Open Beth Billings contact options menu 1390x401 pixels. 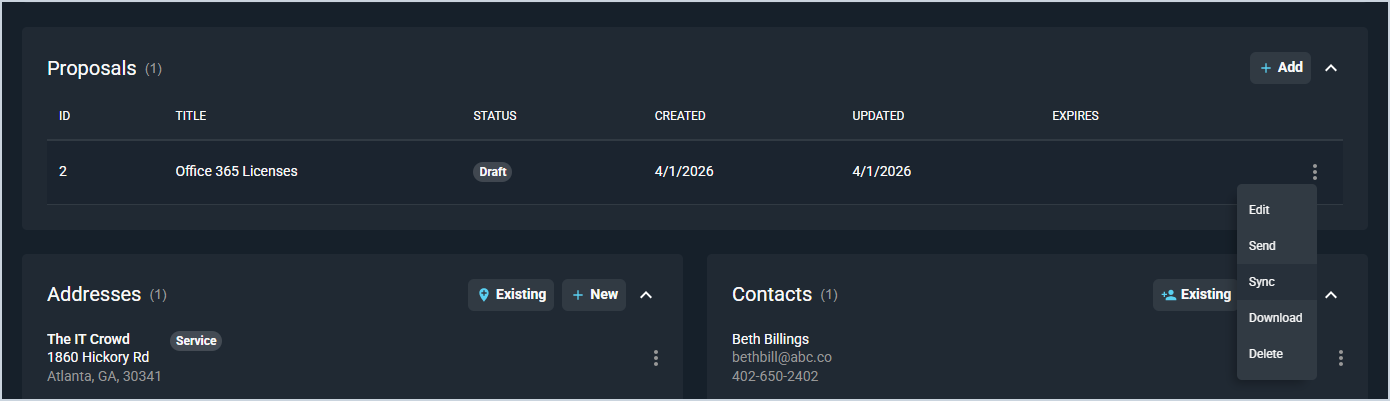click(x=1340, y=358)
